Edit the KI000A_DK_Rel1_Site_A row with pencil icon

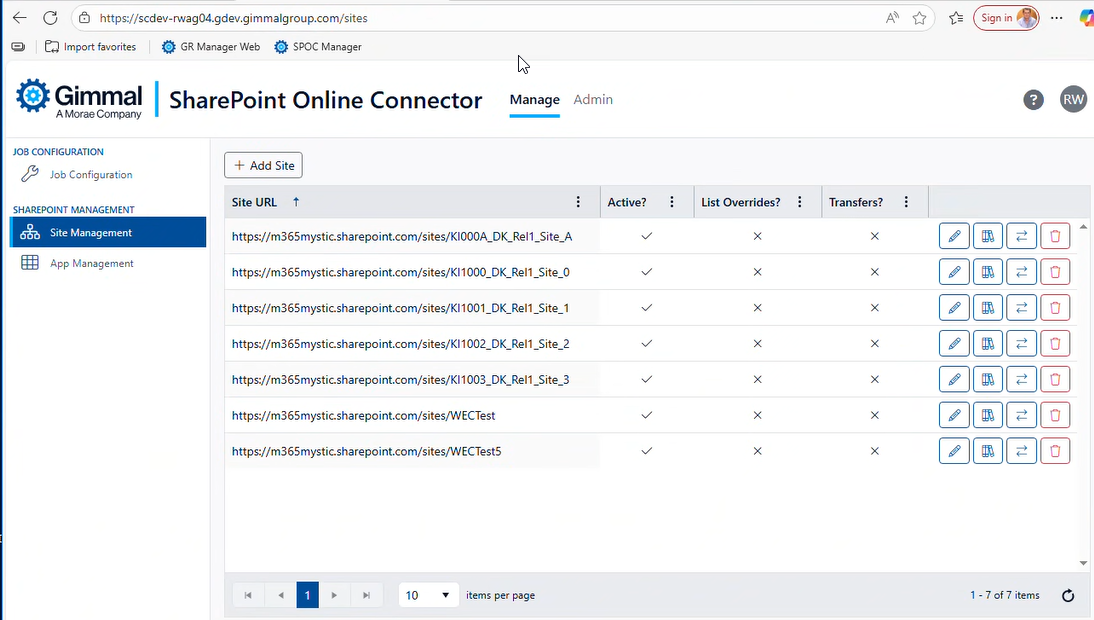tap(954, 236)
